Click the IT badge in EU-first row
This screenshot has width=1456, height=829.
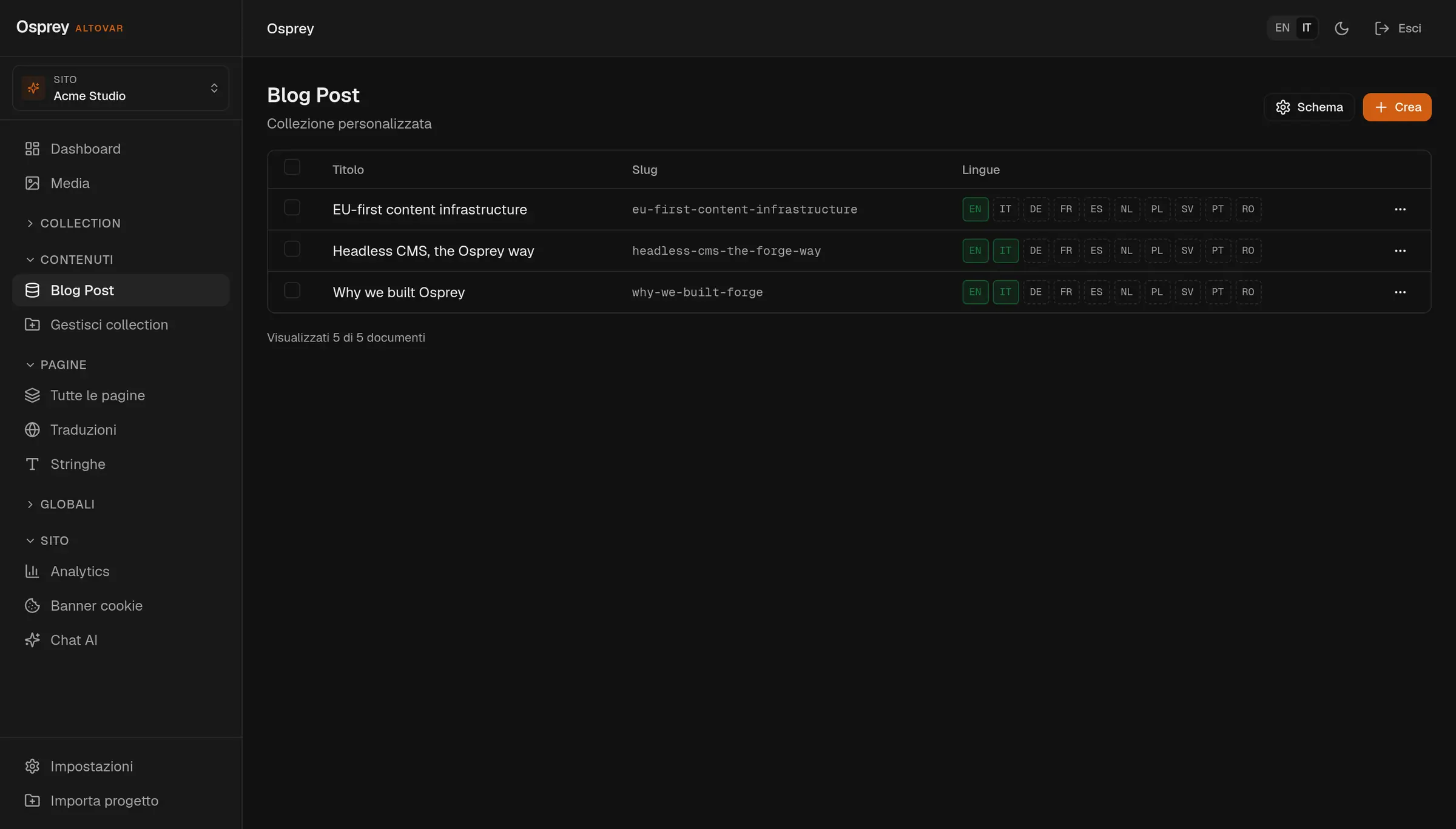coord(1006,209)
